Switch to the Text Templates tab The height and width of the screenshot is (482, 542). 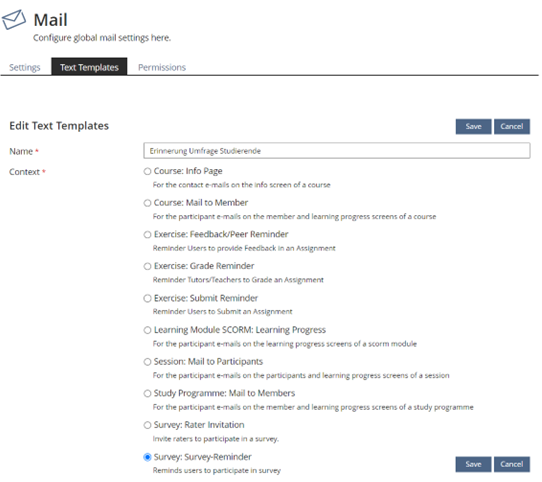[89, 67]
